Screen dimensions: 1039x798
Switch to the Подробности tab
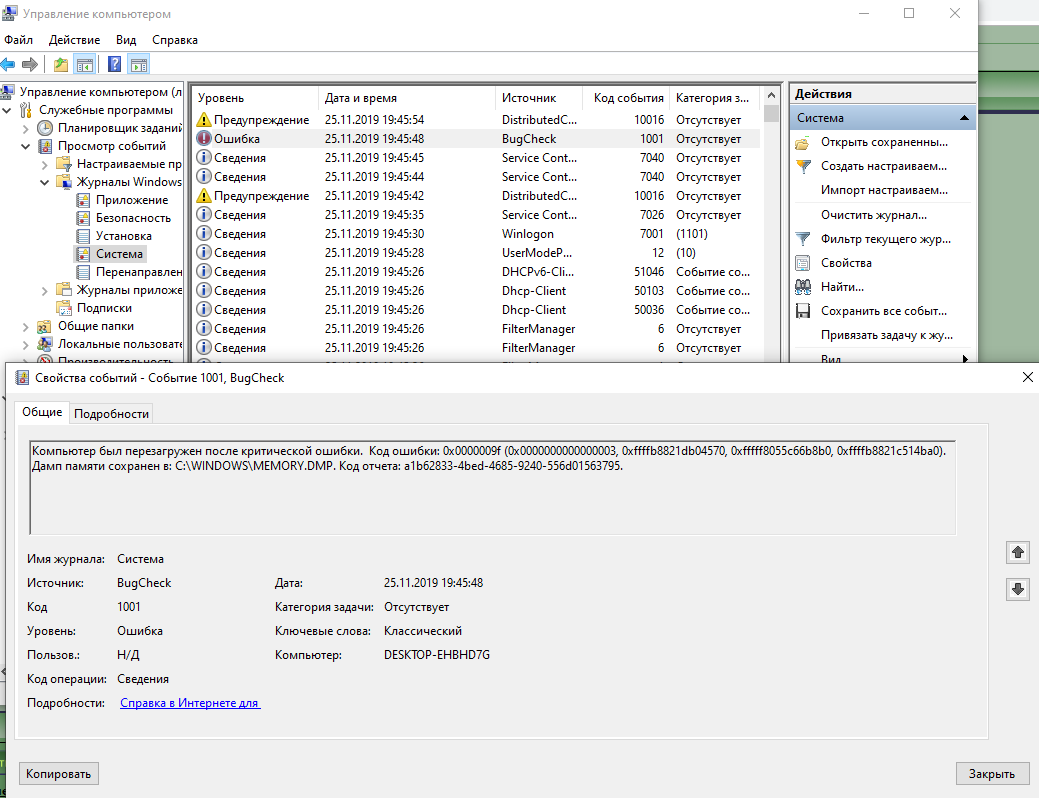[111, 414]
